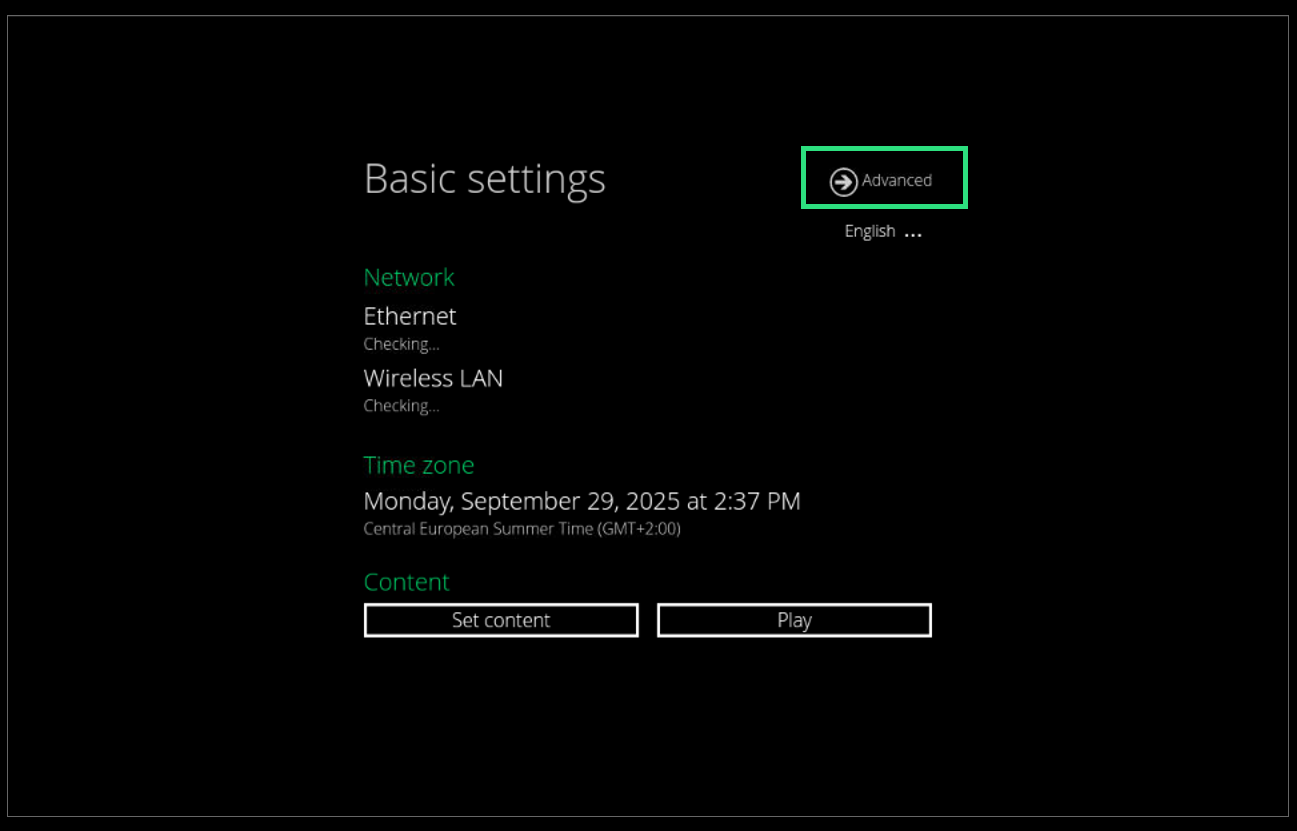1297x831 pixels.
Task: Open the Advanced settings label
Action: [897, 181]
